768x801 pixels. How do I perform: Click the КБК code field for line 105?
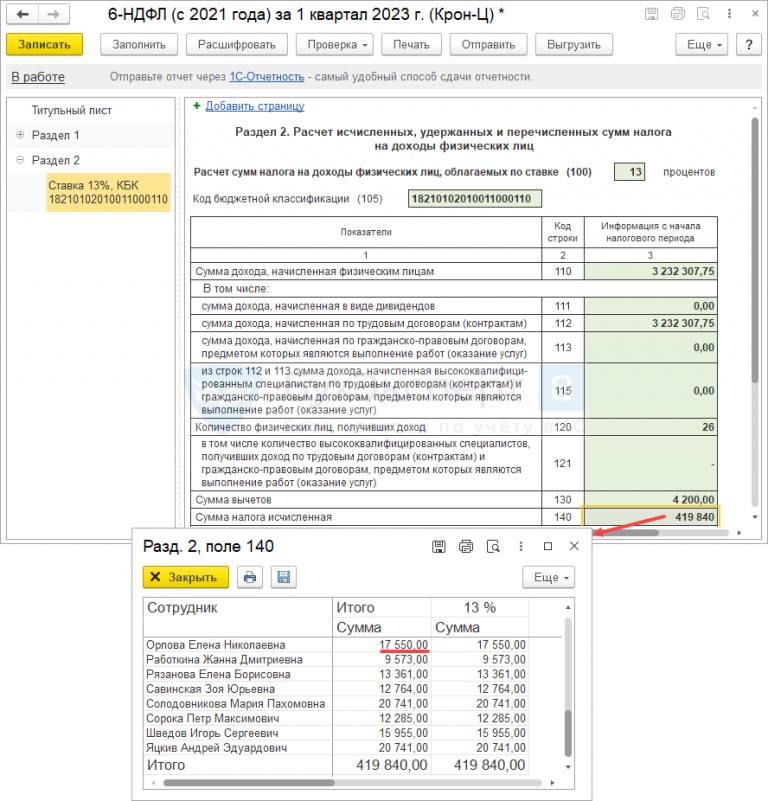coord(474,198)
